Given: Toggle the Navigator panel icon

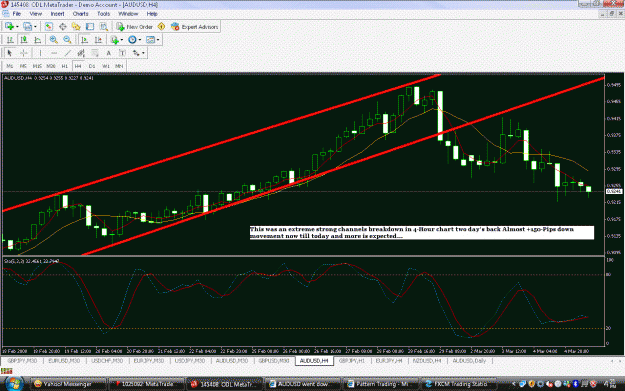Looking at the screenshot, I should pos(76,27).
